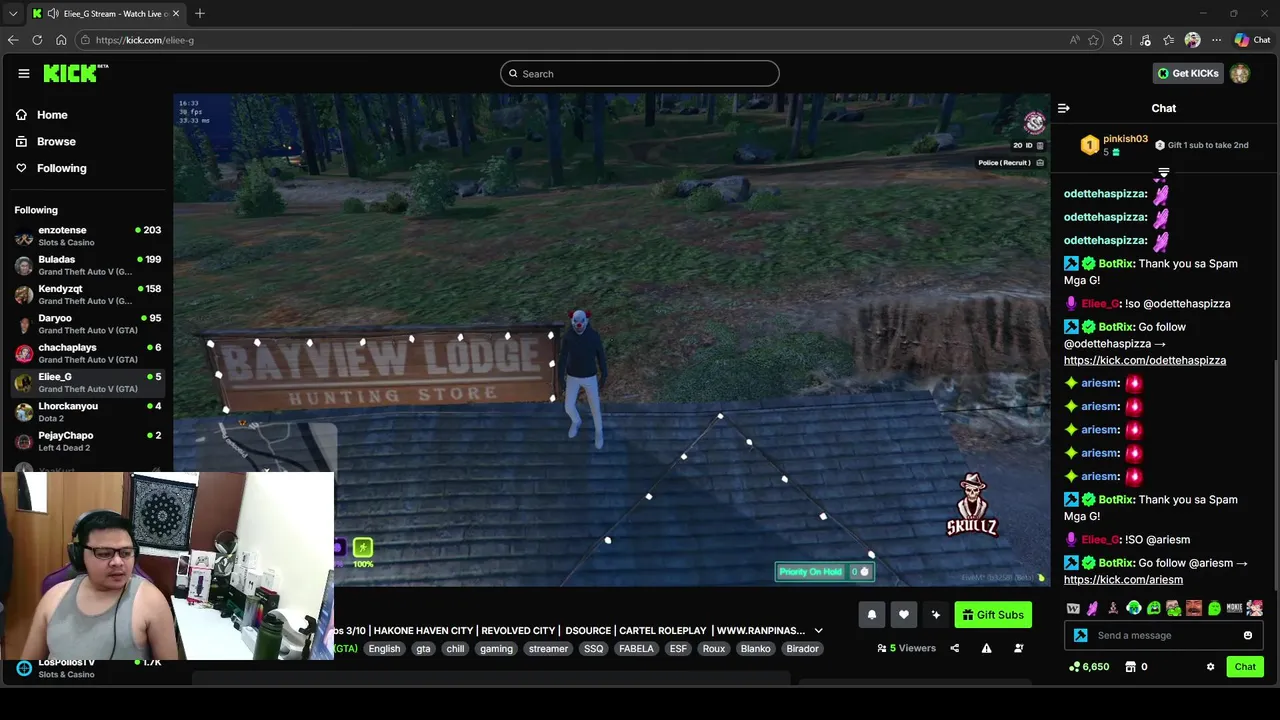Select the English tag
The image size is (1280, 720).
384,649
